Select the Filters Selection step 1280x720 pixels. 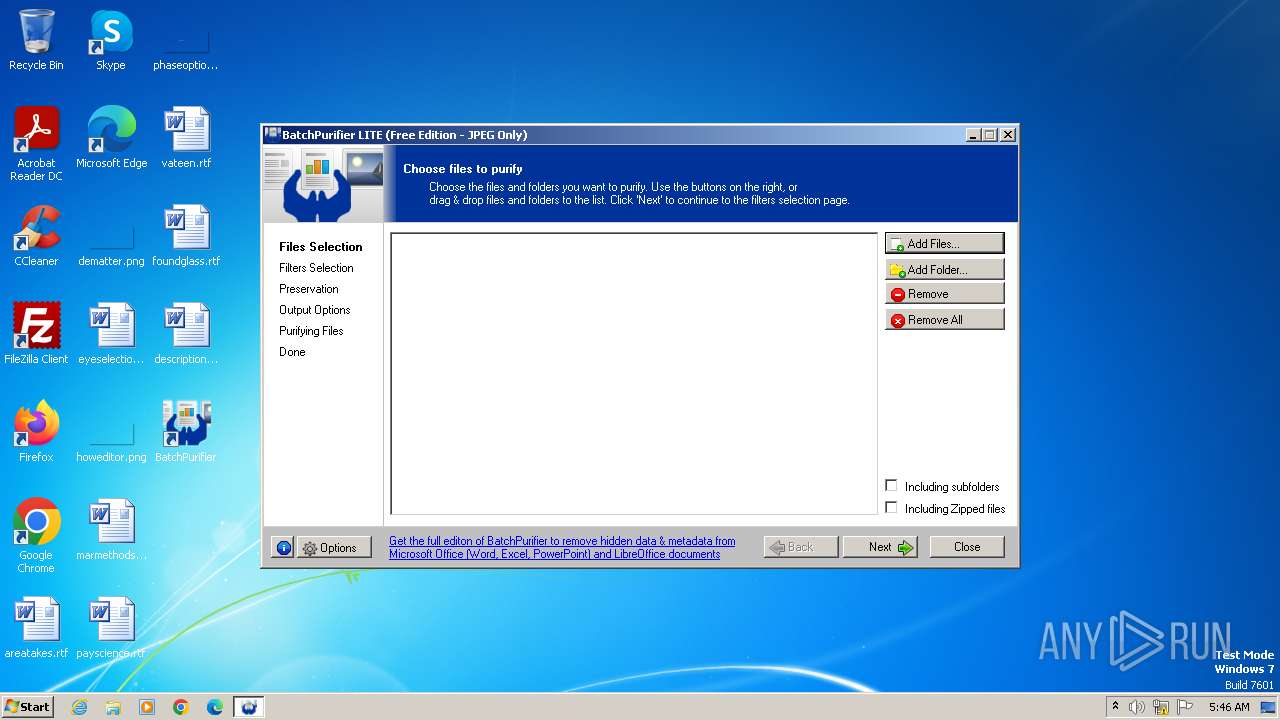point(316,268)
